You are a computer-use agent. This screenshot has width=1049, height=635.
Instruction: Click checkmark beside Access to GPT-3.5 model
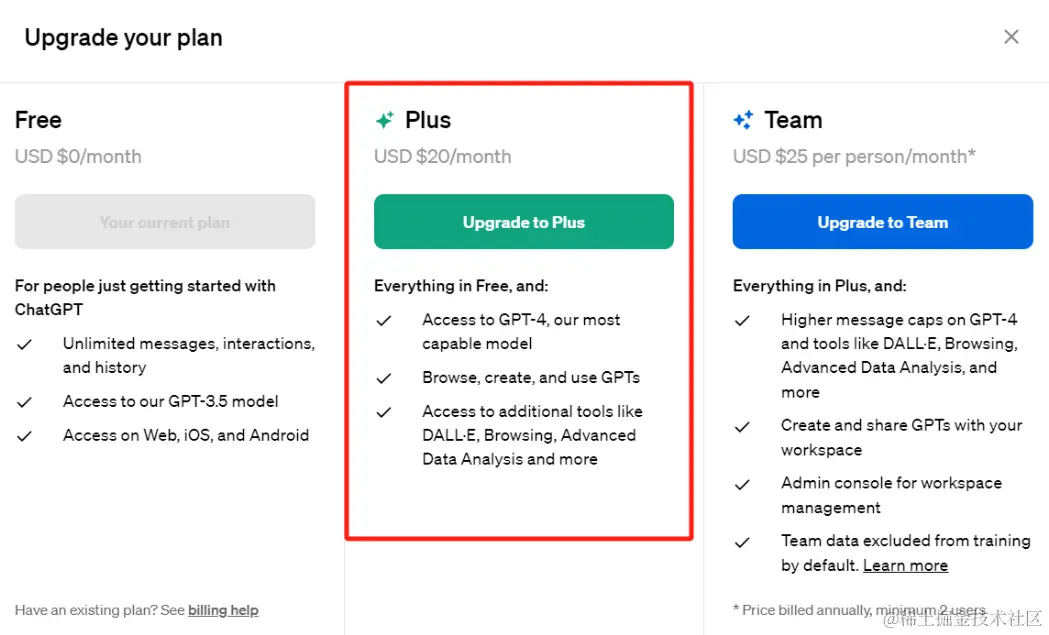tap(25, 402)
